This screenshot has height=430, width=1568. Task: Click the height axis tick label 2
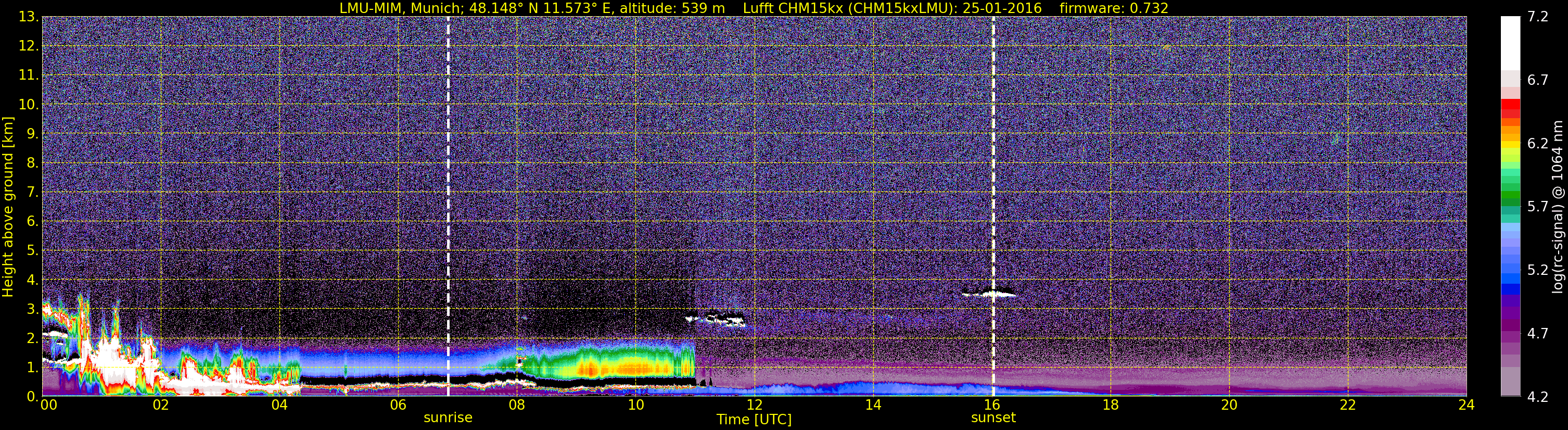point(32,338)
